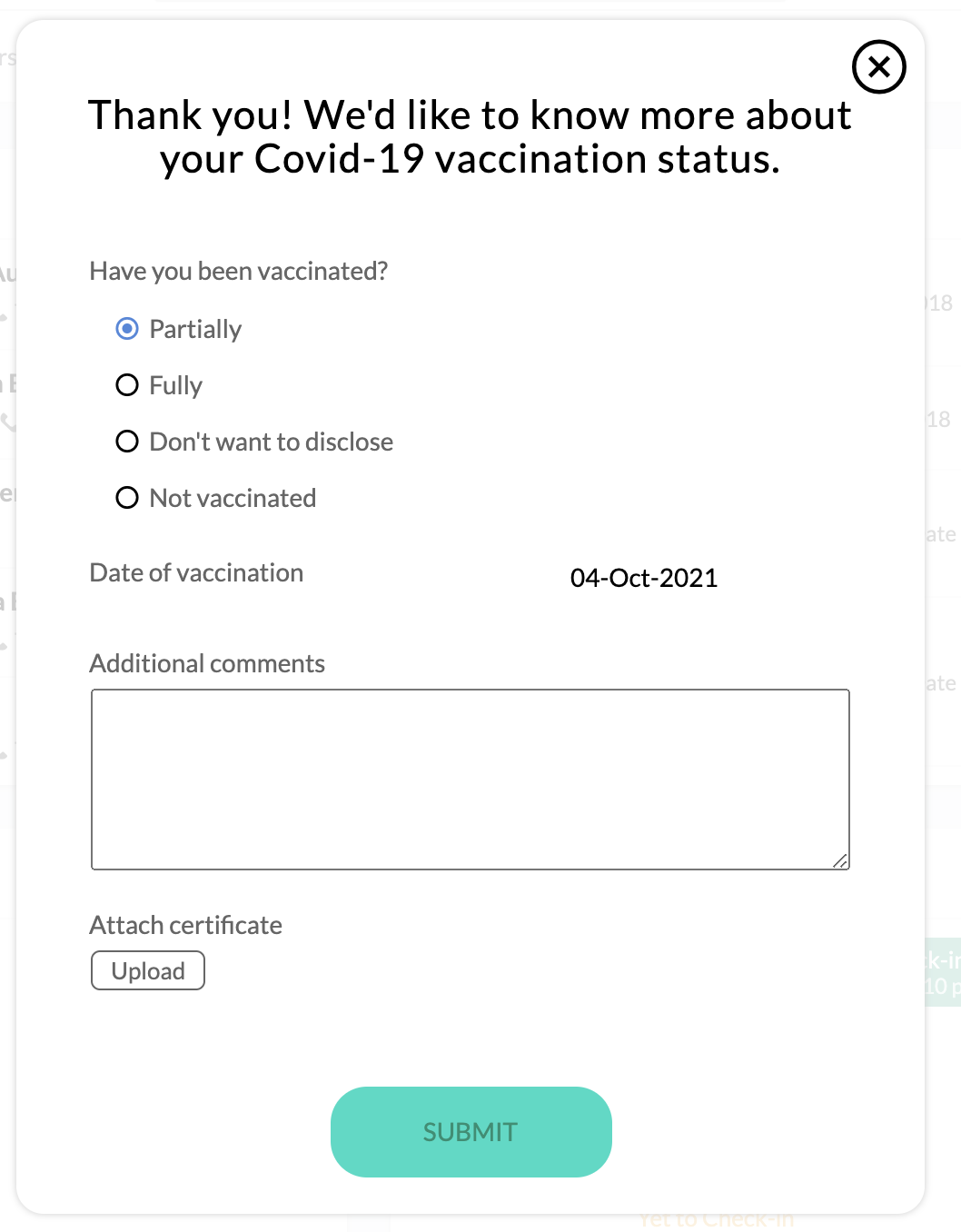
Task: Select Not vaccinated status
Action: tap(127, 498)
